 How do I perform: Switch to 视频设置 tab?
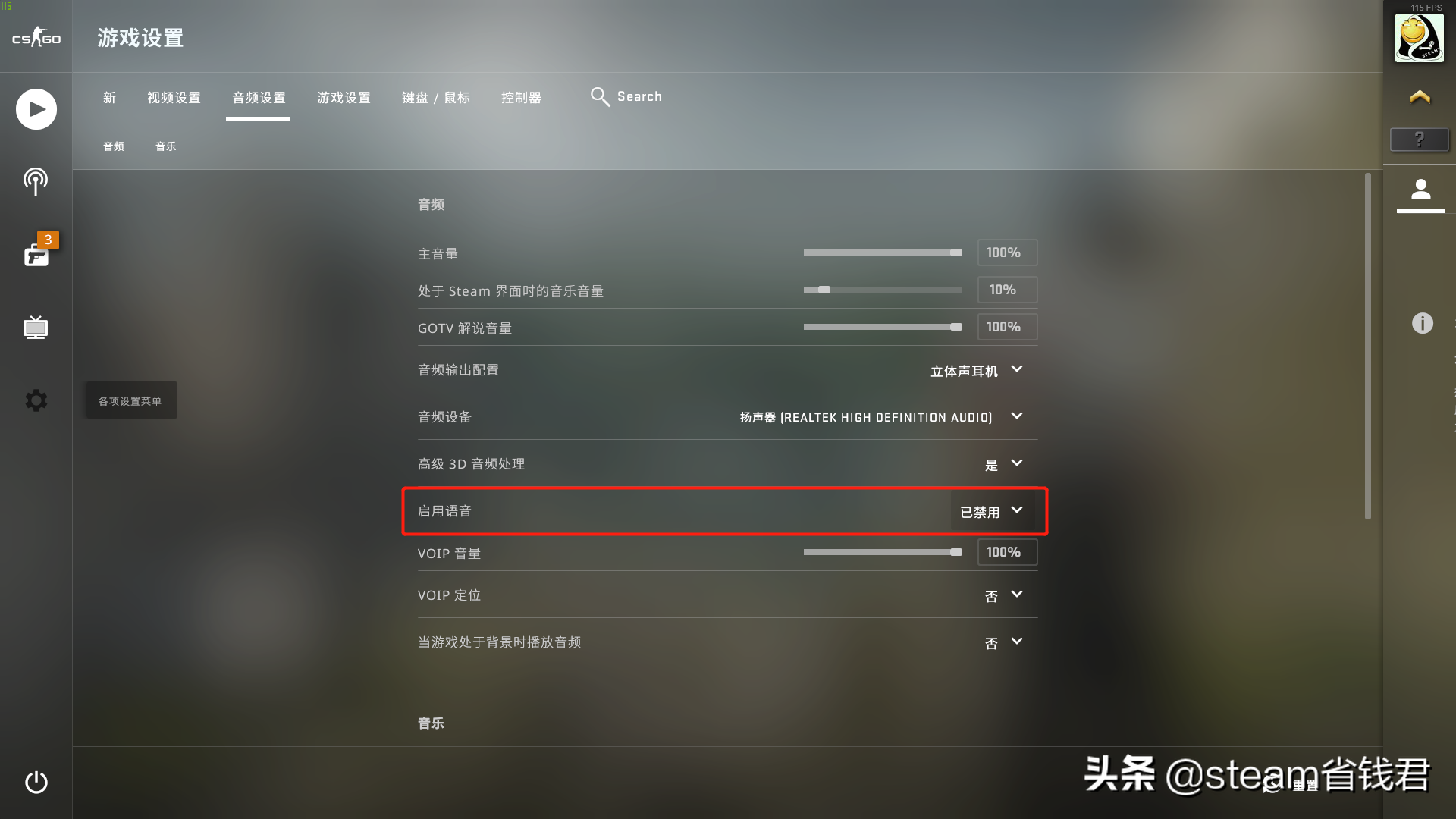[x=173, y=96]
